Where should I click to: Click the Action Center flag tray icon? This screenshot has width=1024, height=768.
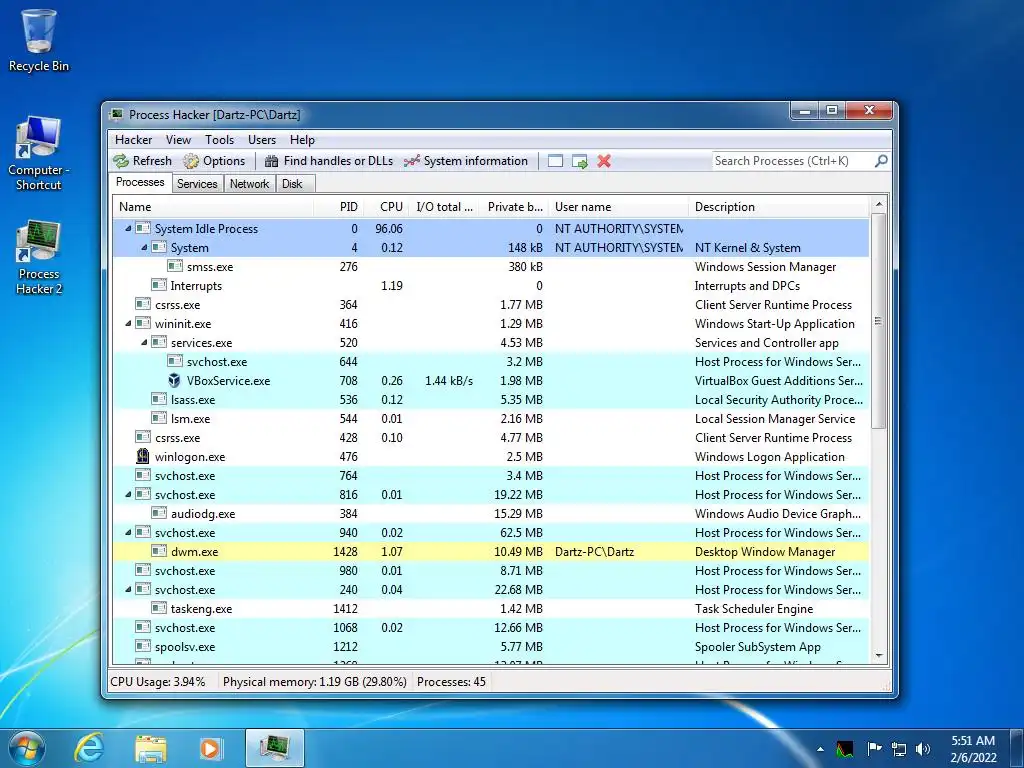tap(874, 749)
